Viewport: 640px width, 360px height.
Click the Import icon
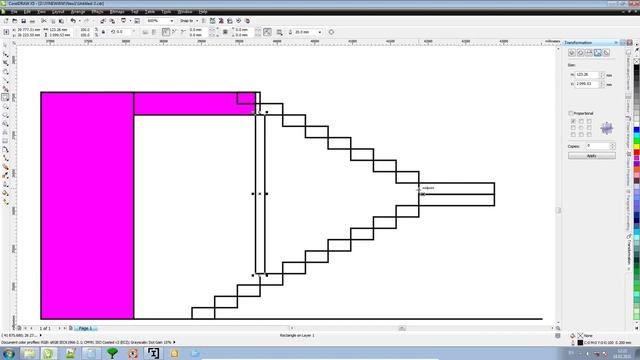point(102,21)
